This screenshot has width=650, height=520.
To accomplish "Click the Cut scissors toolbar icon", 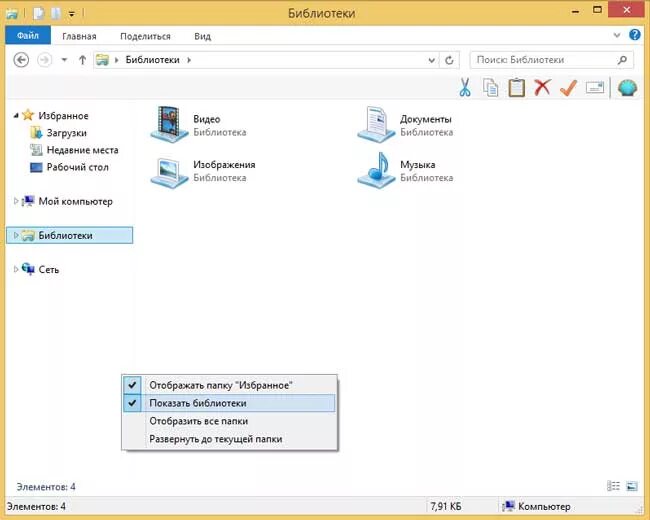I will pos(465,87).
